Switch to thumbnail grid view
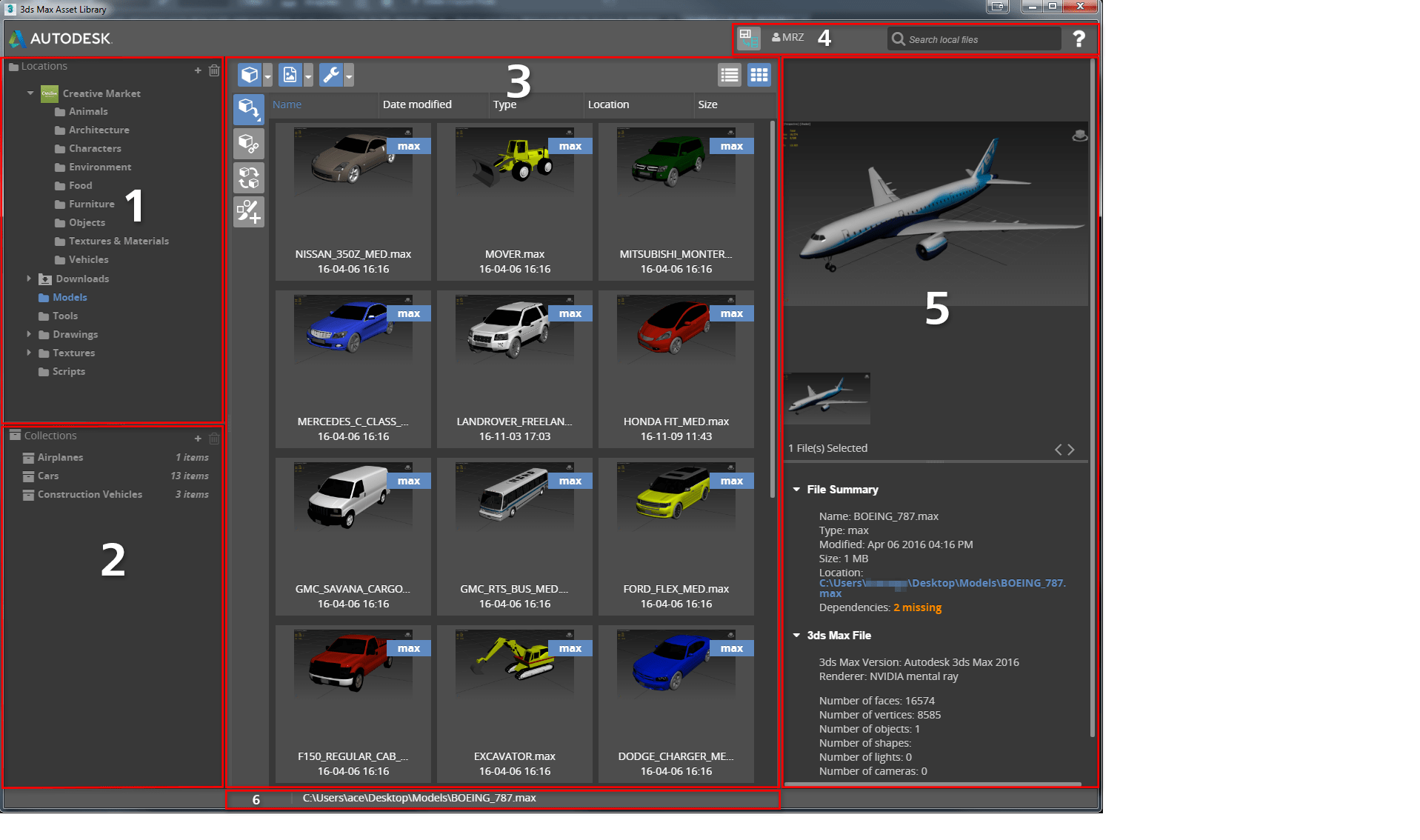Screen dimensions: 1420x840 pyautogui.click(x=759, y=75)
